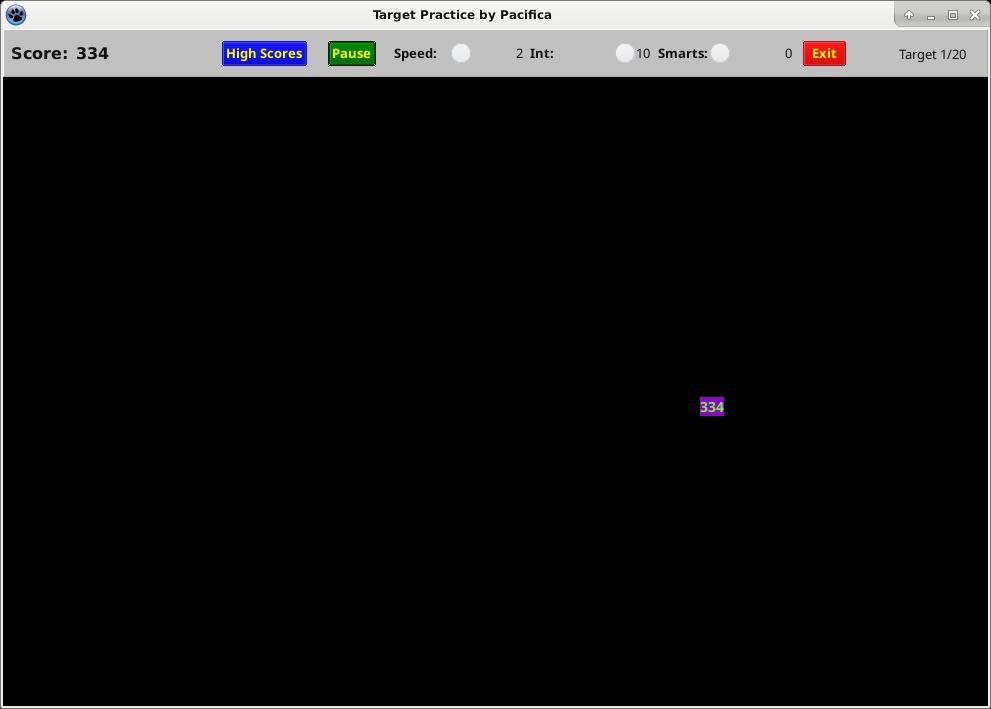991x709 pixels.
Task: Exit the game with red button
Action: pyautogui.click(x=824, y=54)
